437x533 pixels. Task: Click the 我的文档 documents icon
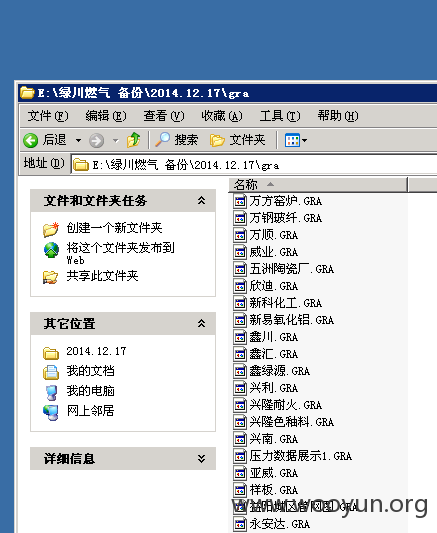51,372
